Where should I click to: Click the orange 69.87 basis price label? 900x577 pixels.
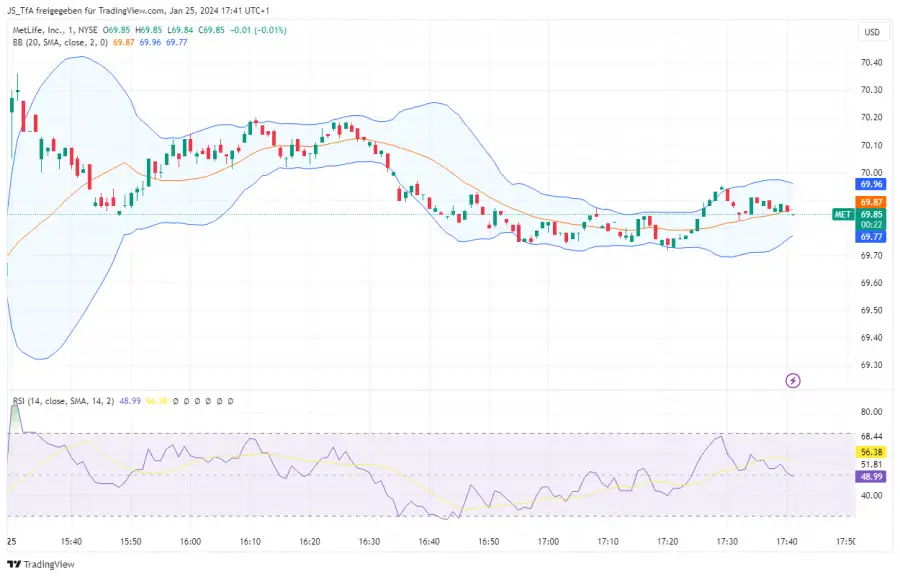pyautogui.click(x=870, y=202)
